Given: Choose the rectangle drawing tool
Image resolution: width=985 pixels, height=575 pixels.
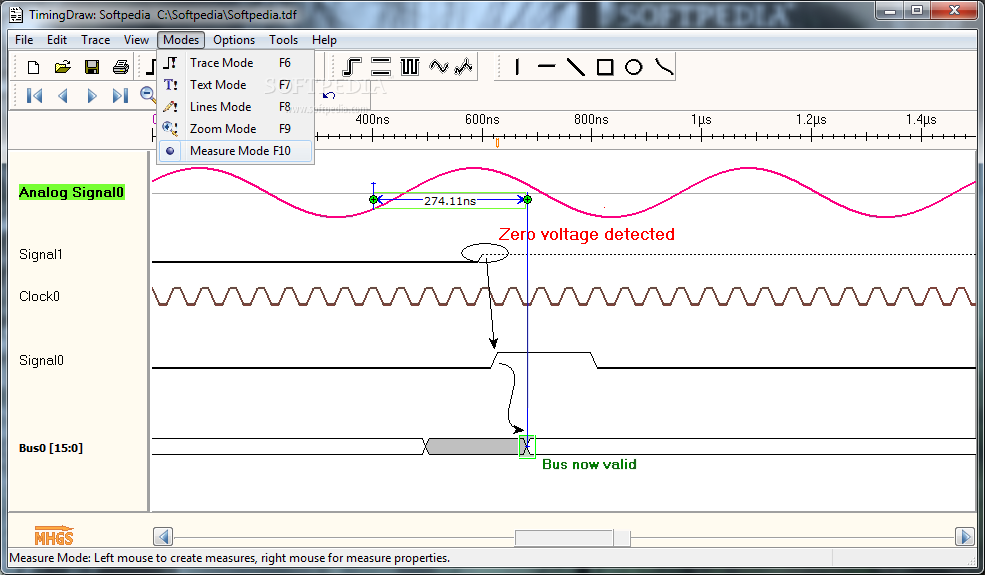Looking at the screenshot, I should (x=605, y=67).
